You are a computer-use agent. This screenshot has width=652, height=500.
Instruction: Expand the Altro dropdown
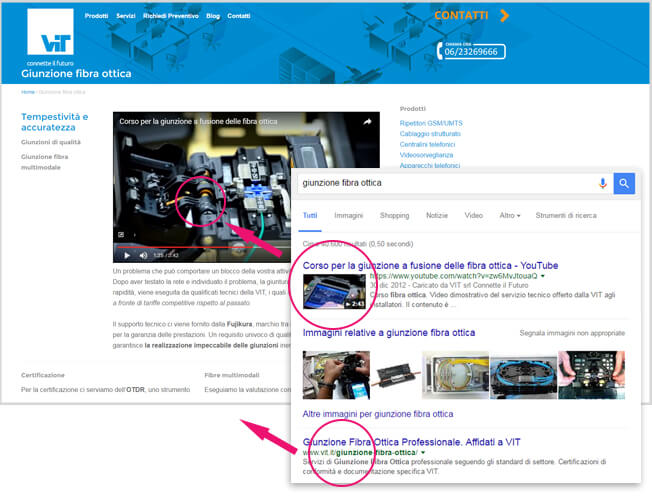(x=509, y=215)
